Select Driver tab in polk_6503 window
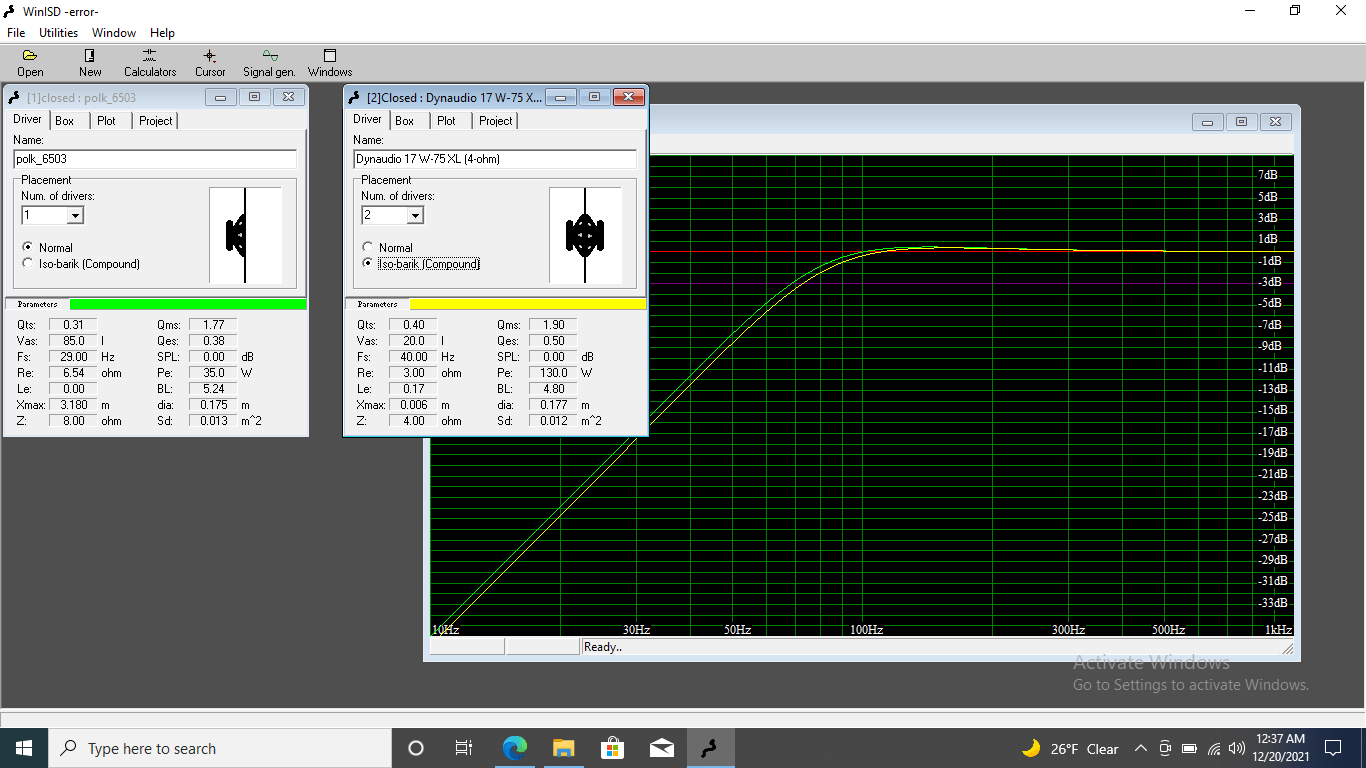 tap(27, 119)
